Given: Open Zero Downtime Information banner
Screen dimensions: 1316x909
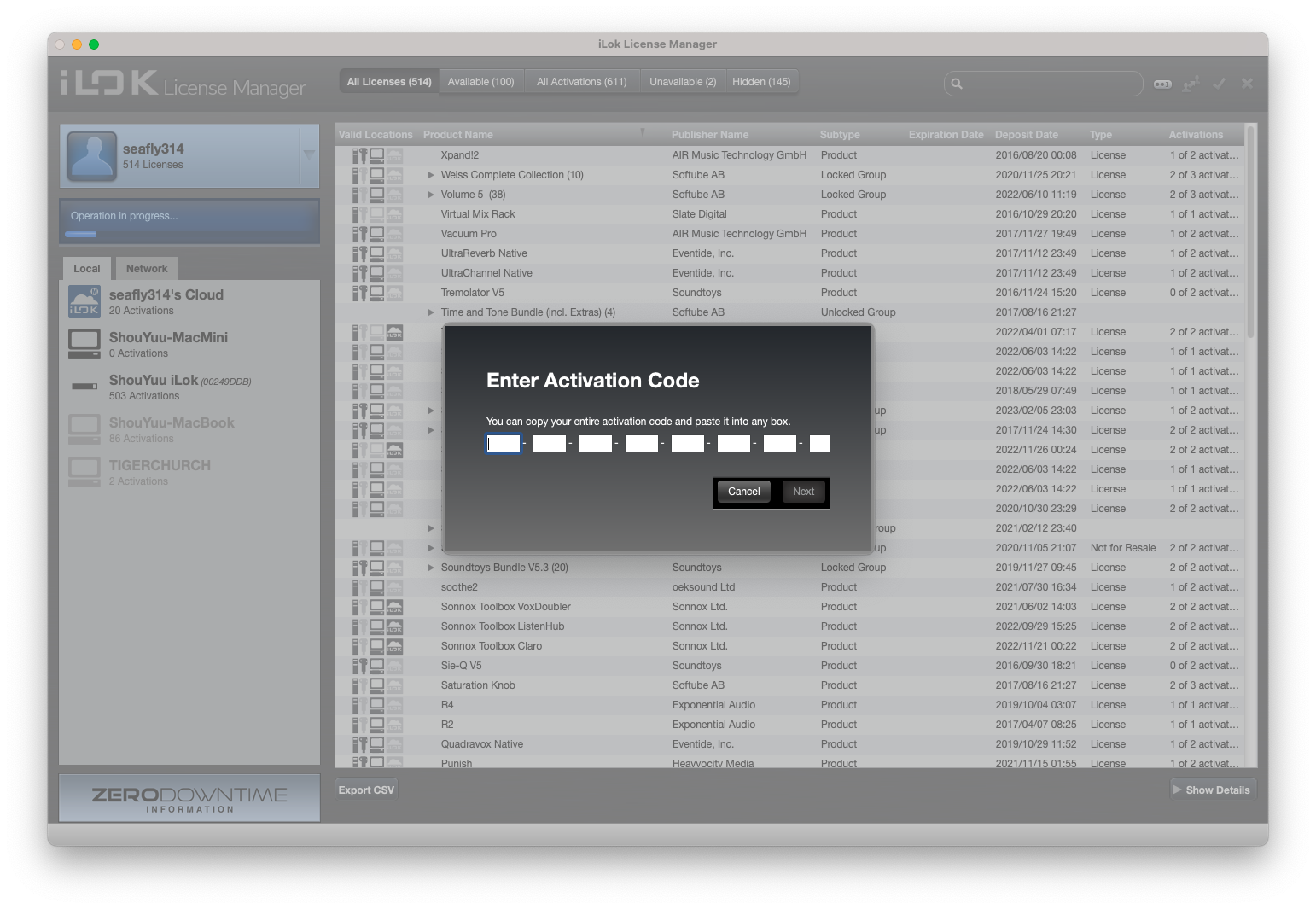Looking at the screenshot, I should point(189,798).
